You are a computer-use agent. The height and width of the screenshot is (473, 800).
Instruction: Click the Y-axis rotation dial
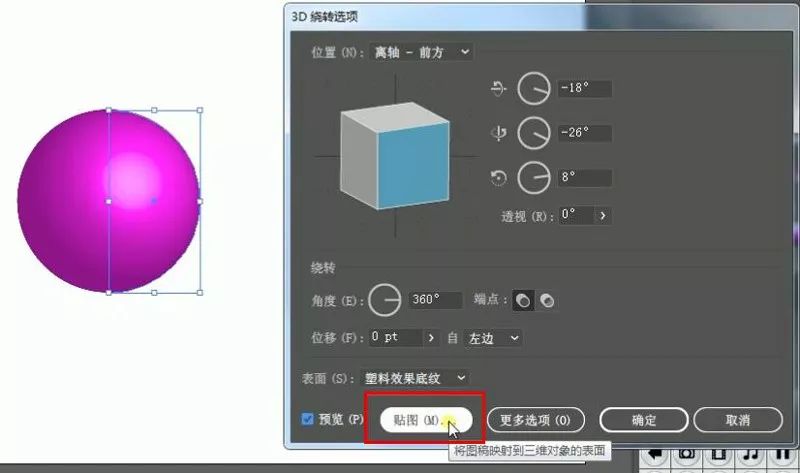[x=533, y=133]
